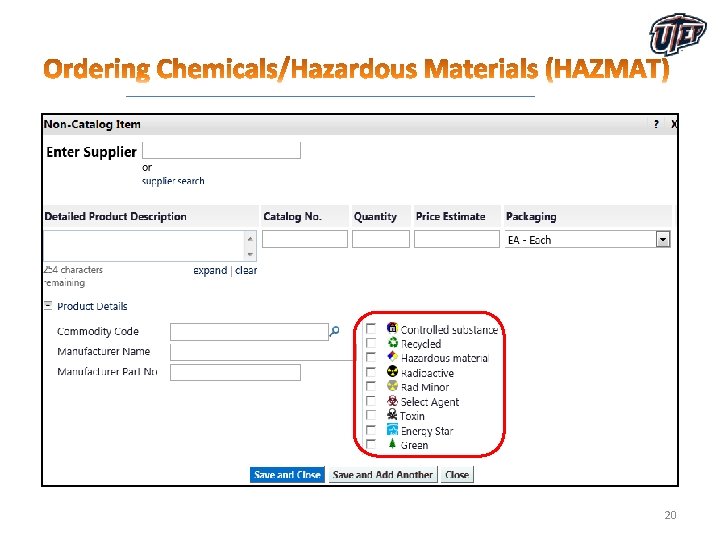This screenshot has width=720, height=540.
Task: Open commodity code search magnifier
Action: [x=335, y=331]
